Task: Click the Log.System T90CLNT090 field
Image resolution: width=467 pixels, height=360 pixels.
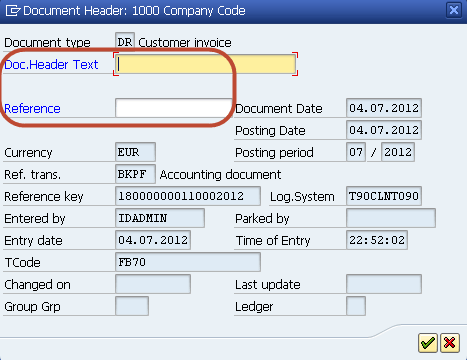Action: (x=384, y=196)
